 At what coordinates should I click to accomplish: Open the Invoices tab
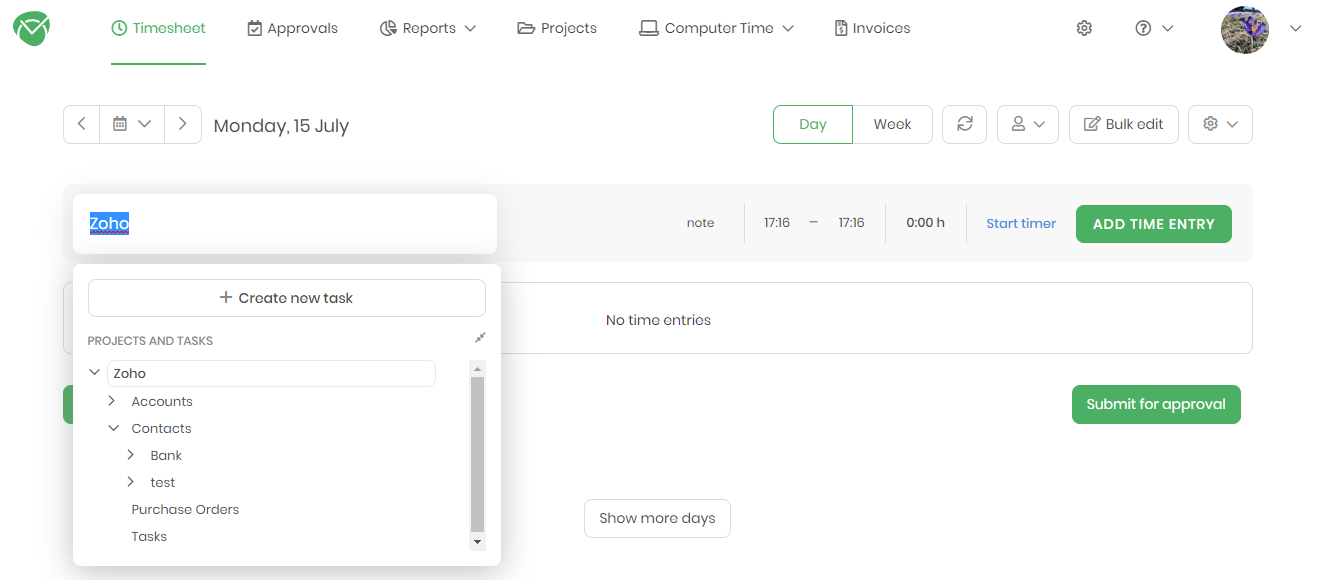click(872, 28)
